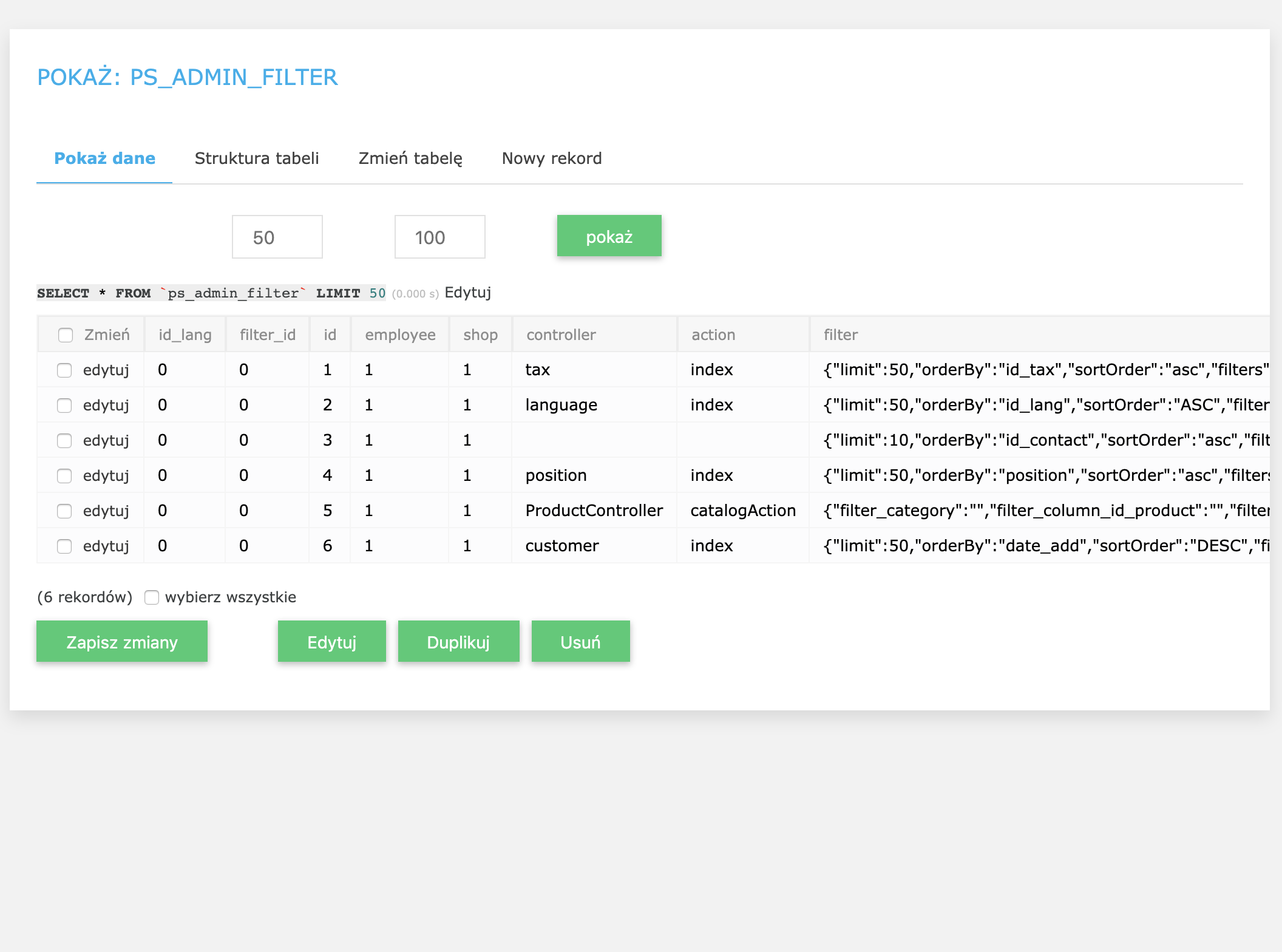Open the Nowy rekord tab
Image resolution: width=1282 pixels, height=952 pixels.
tap(551, 158)
